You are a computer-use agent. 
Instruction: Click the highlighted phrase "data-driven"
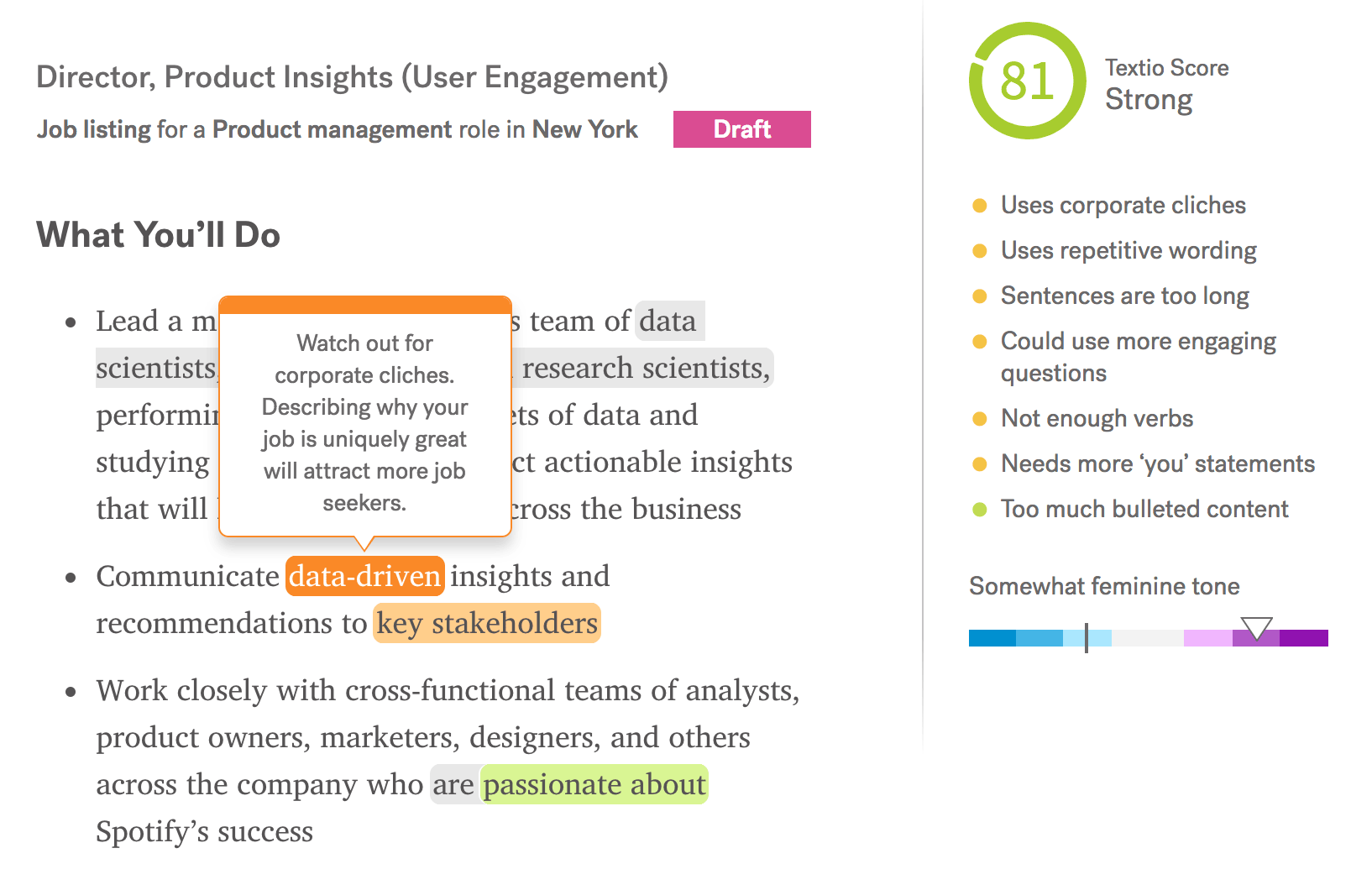(x=364, y=576)
